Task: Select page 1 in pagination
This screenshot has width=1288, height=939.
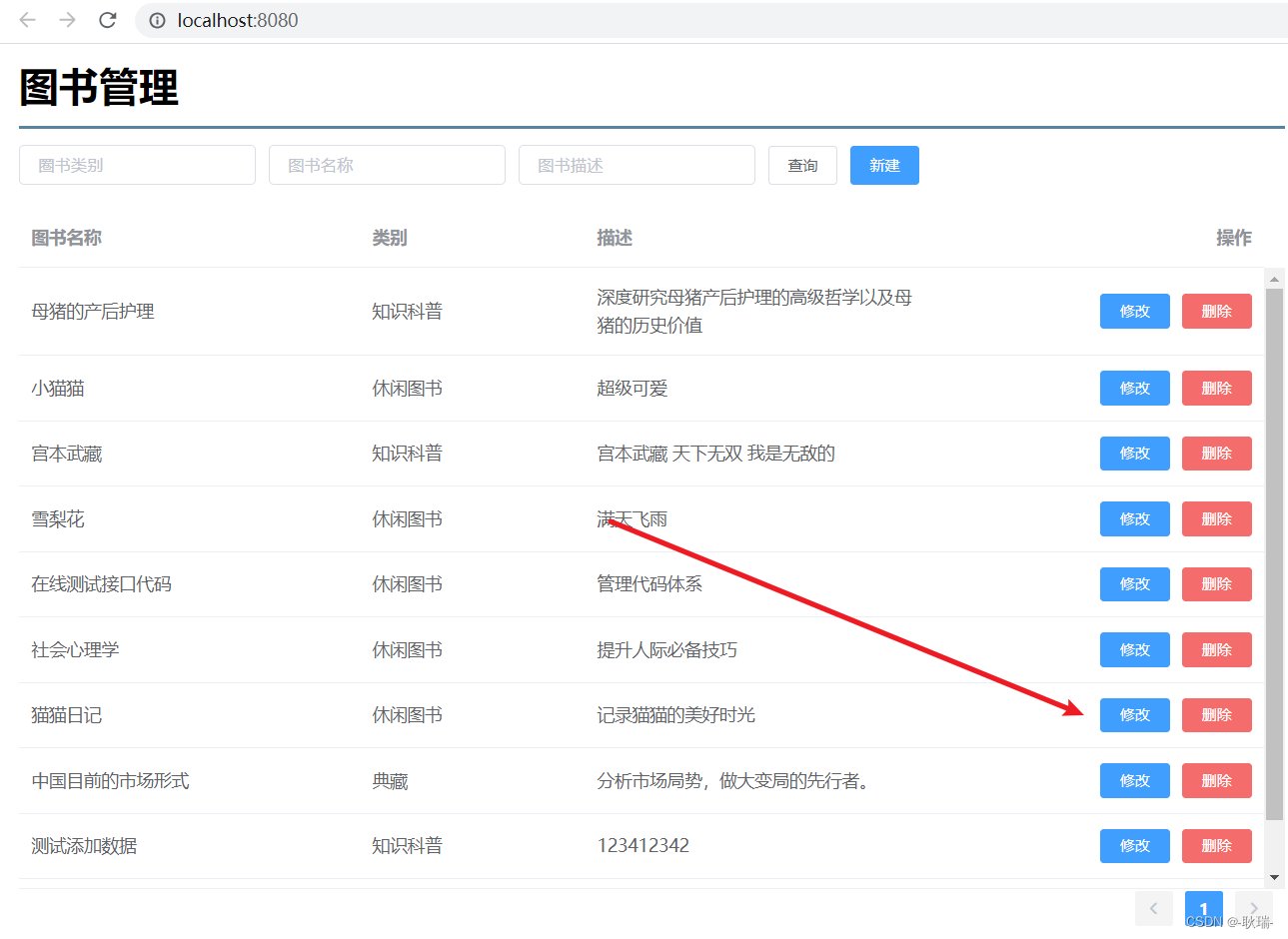Action: 1203,908
